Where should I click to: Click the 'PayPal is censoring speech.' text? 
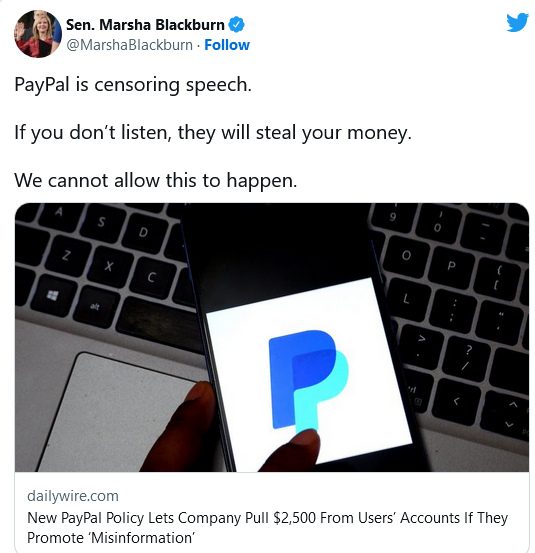(133, 85)
